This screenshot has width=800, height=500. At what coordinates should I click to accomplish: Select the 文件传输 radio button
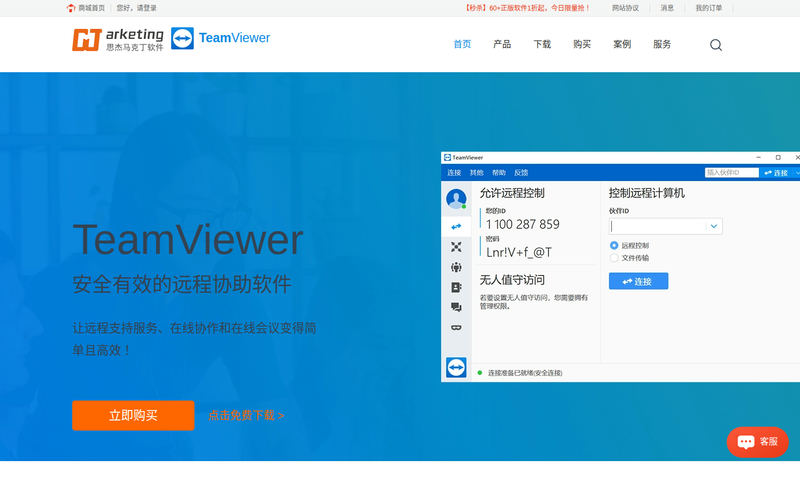(614, 258)
